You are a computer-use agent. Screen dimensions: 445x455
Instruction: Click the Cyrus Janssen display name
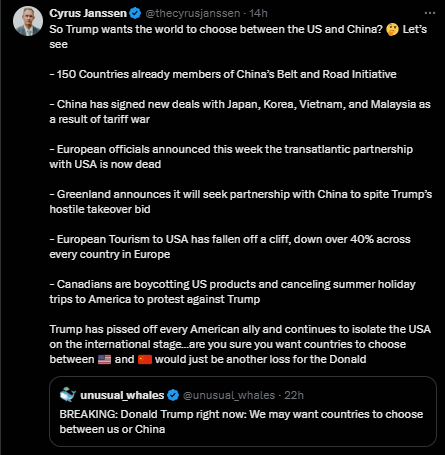(x=88, y=13)
